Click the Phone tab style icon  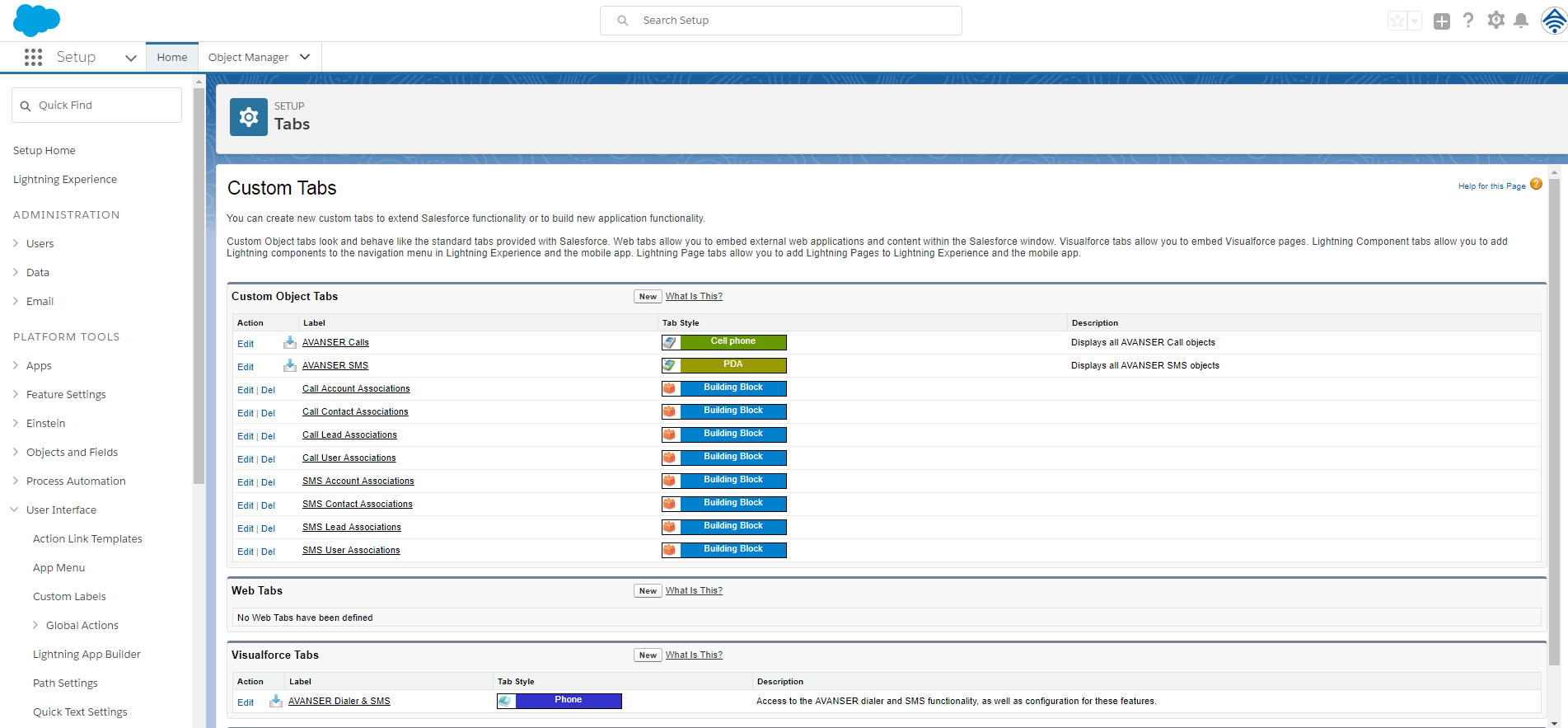point(506,701)
